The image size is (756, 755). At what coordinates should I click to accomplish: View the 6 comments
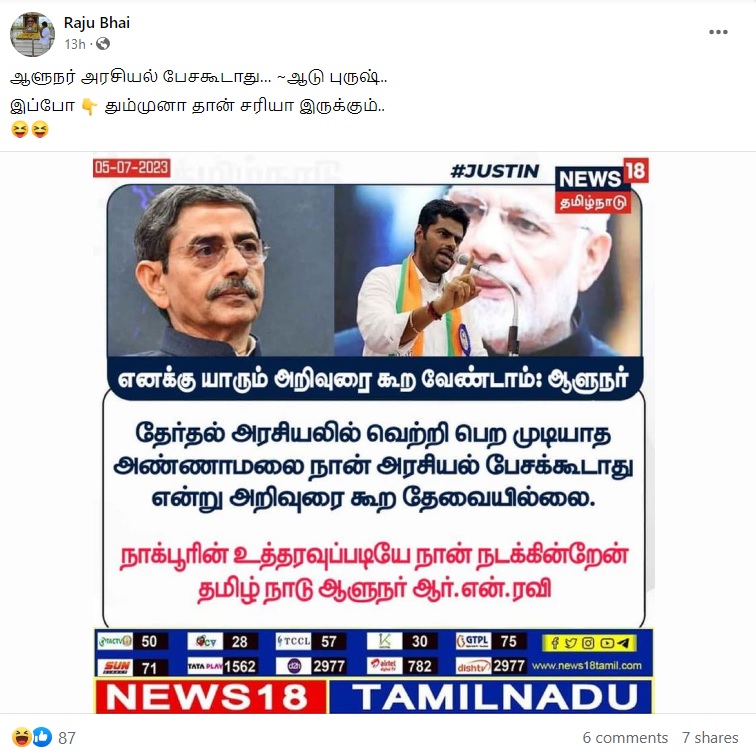(x=625, y=738)
